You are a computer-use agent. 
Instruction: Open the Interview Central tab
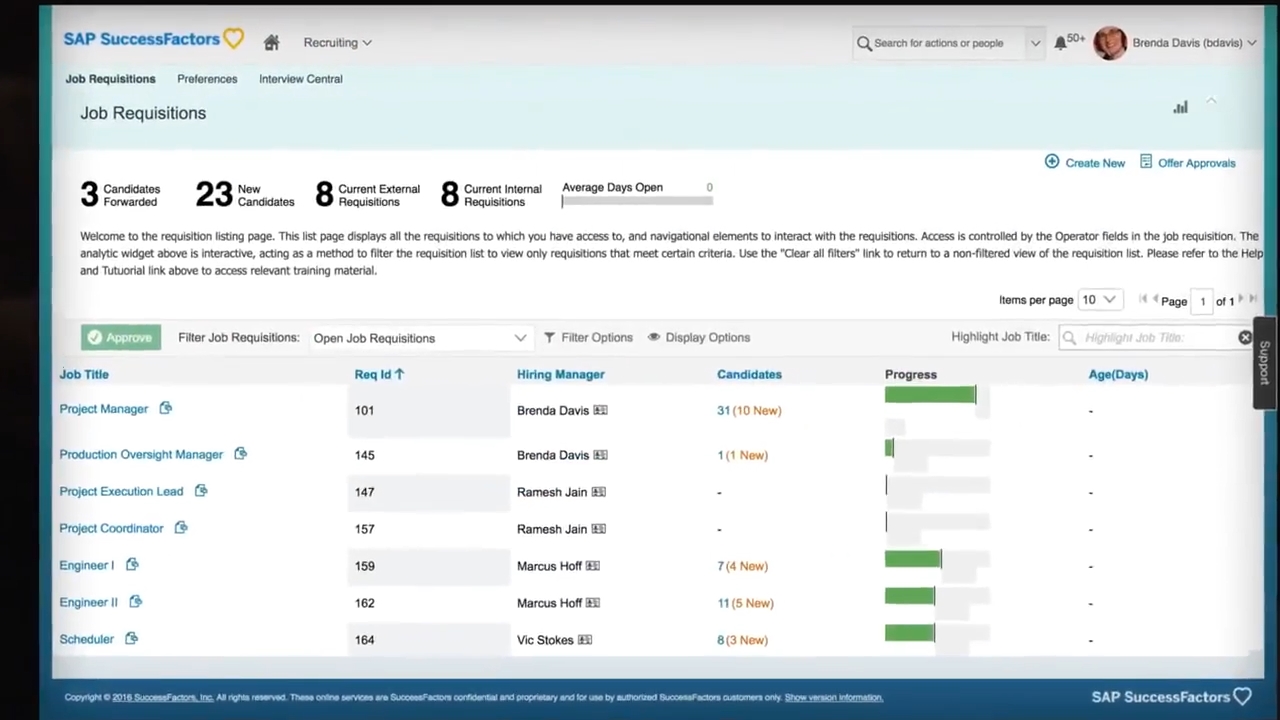pos(300,79)
